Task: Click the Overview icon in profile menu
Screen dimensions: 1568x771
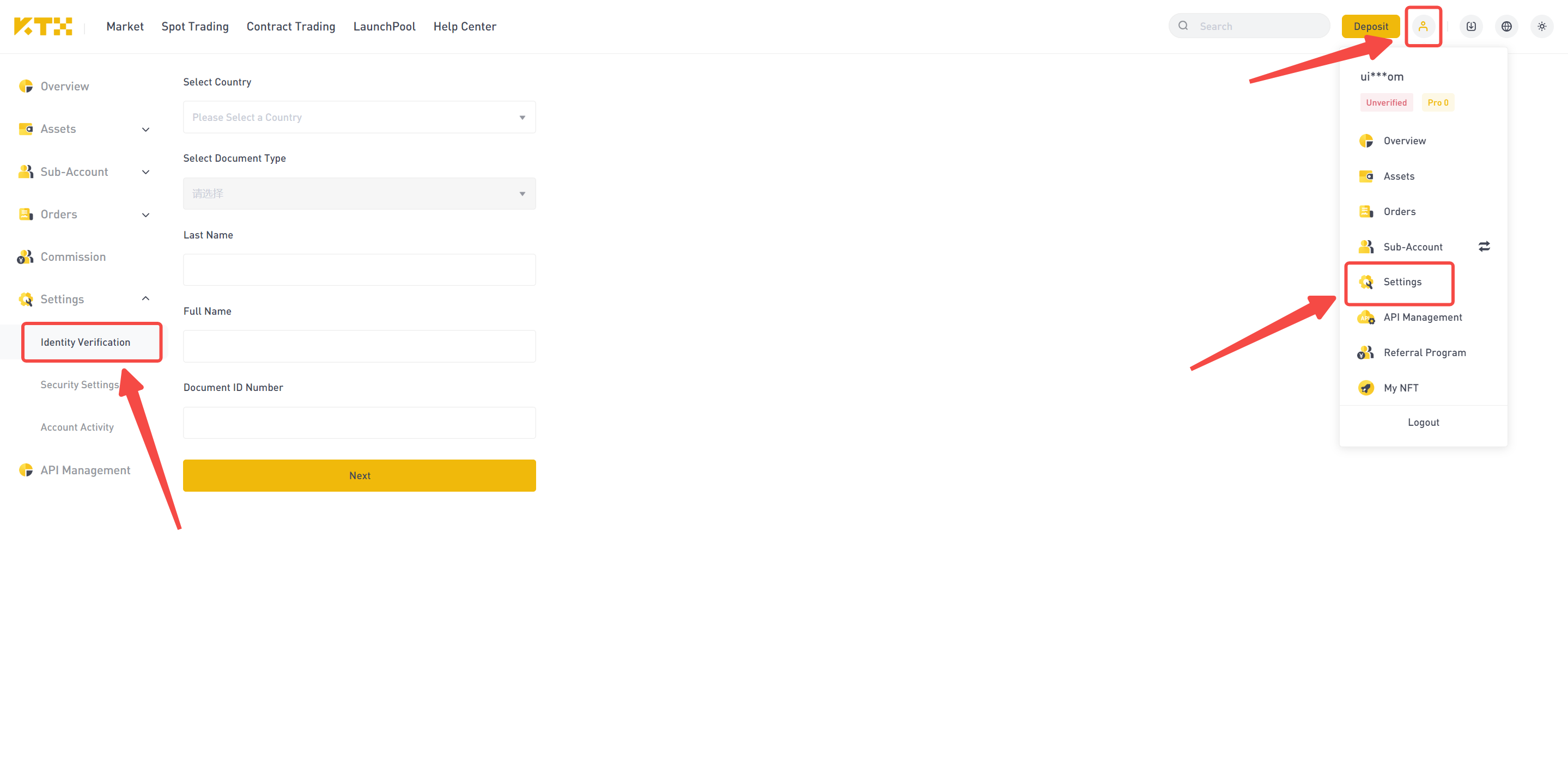Action: pyautogui.click(x=1365, y=140)
